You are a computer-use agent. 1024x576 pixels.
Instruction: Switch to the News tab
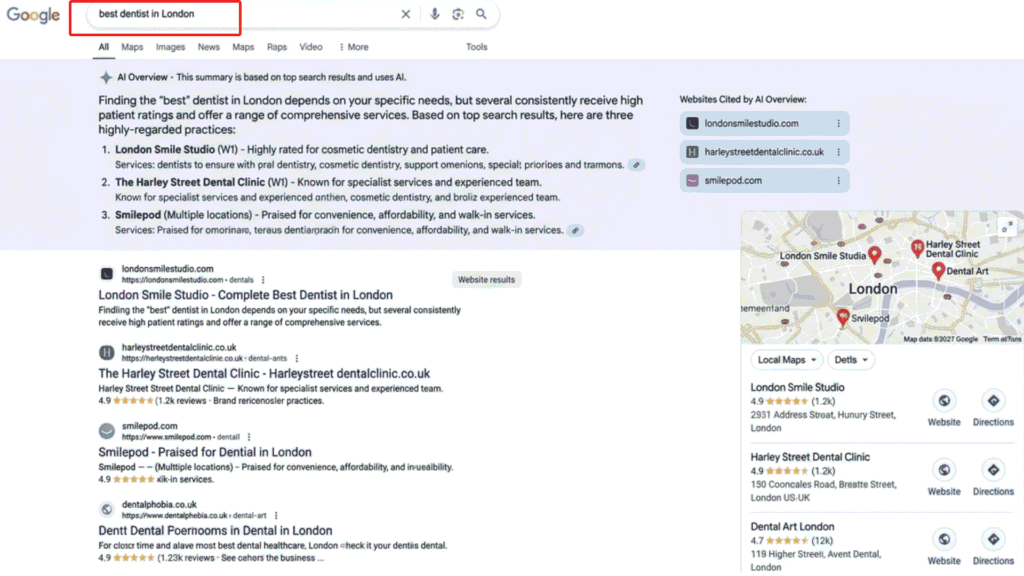pyautogui.click(x=208, y=47)
